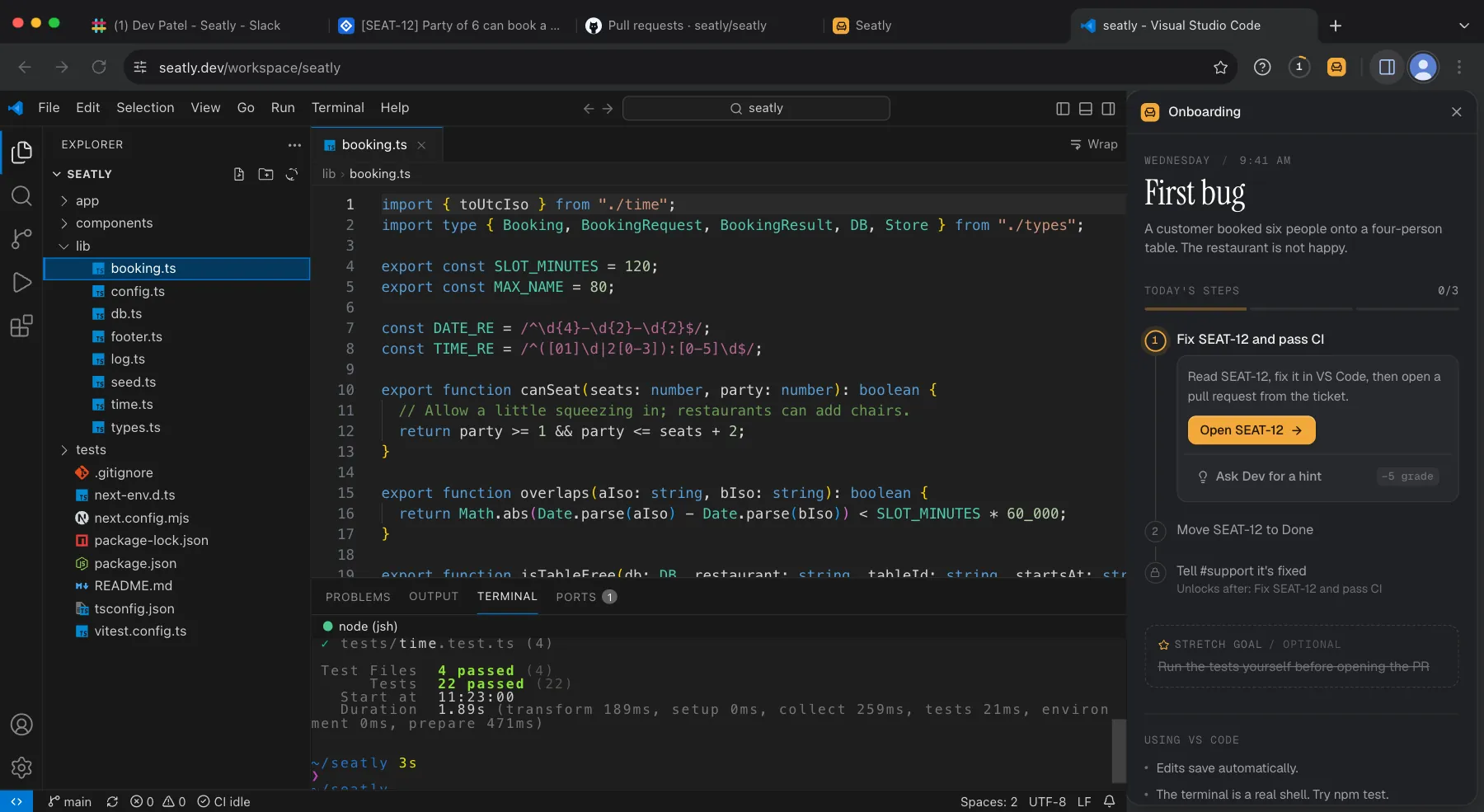Click the today's steps progress bar
The image size is (1484, 812).
pos(1301,309)
